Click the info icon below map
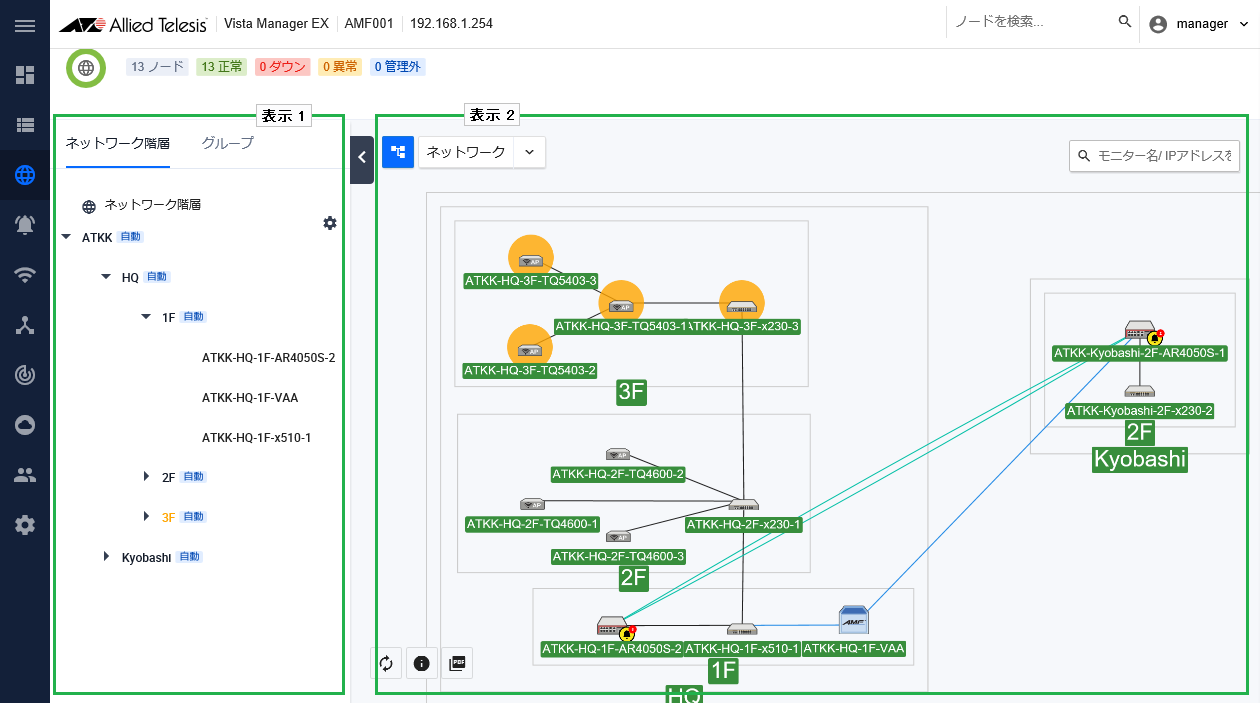 point(422,663)
